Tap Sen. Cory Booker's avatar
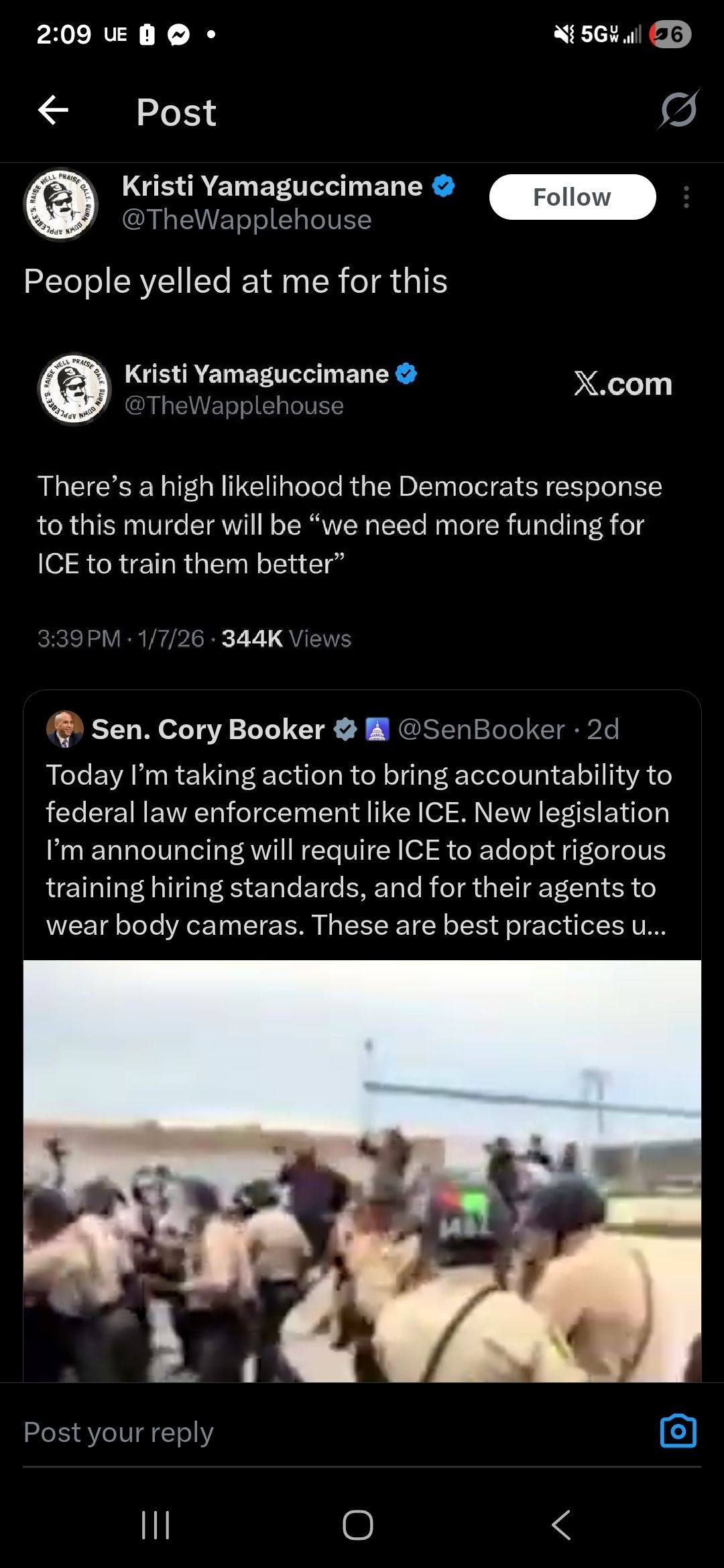Screen dimensions: 724x1568 (64, 729)
